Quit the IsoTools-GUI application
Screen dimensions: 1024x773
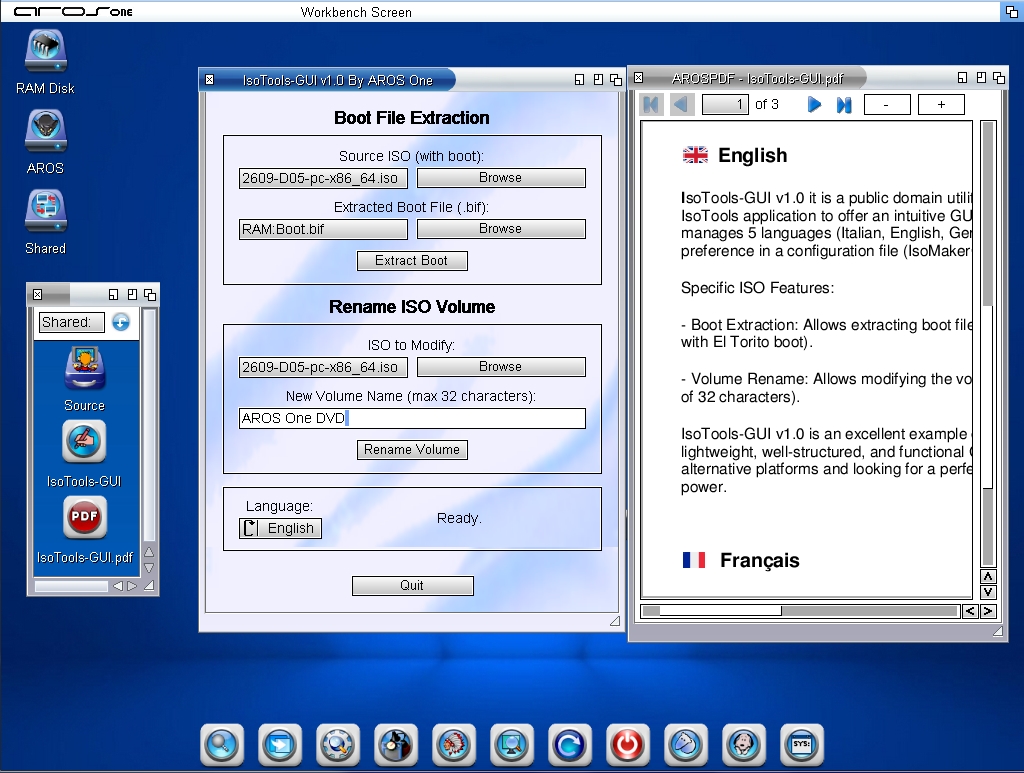413,586
